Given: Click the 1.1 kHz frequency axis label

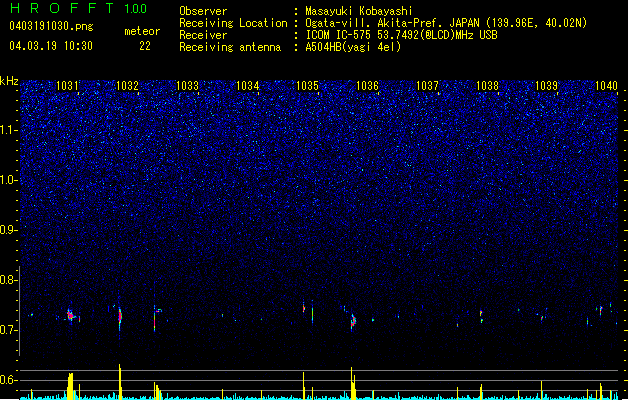Looking at the screenshot, I should point(8,130).
